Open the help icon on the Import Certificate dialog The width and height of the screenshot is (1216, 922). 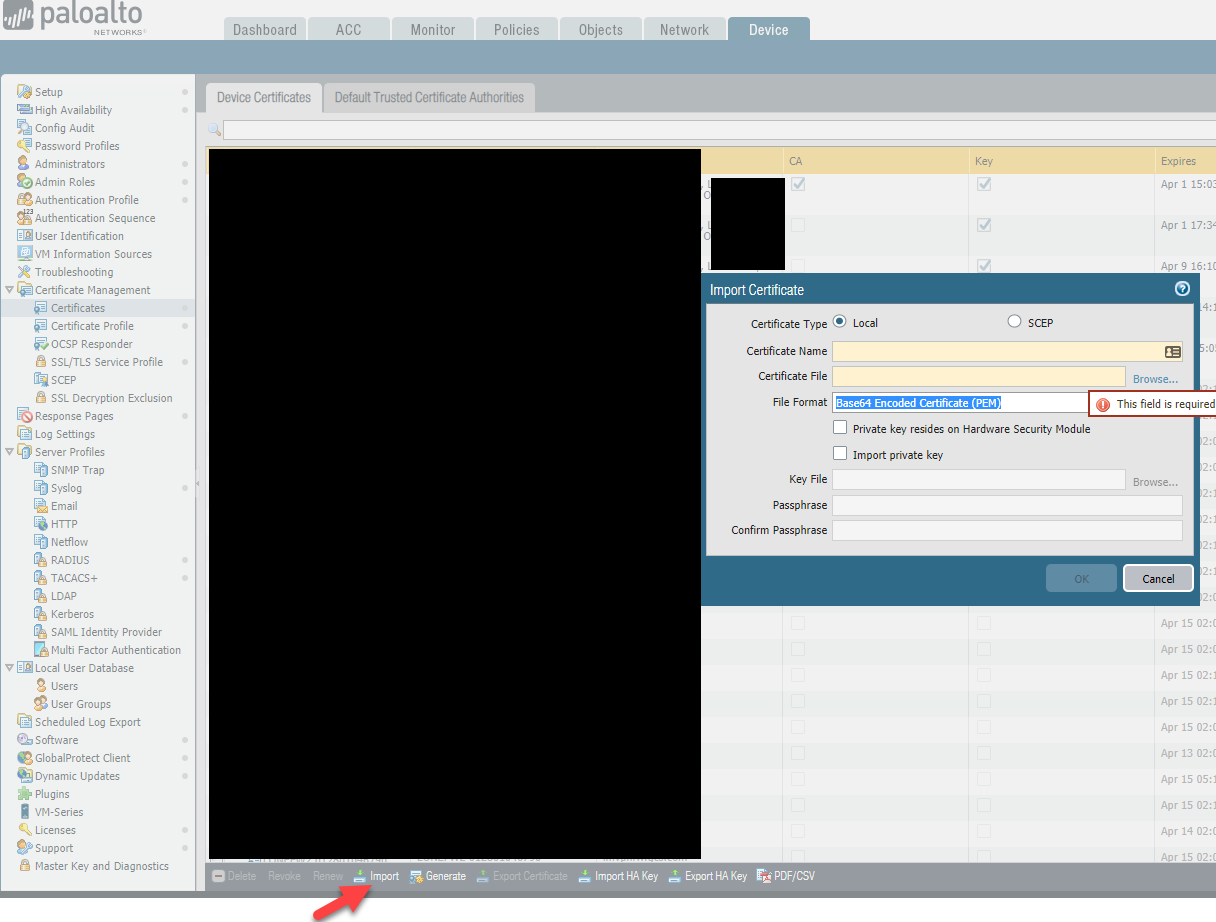tap(1182, 289)
